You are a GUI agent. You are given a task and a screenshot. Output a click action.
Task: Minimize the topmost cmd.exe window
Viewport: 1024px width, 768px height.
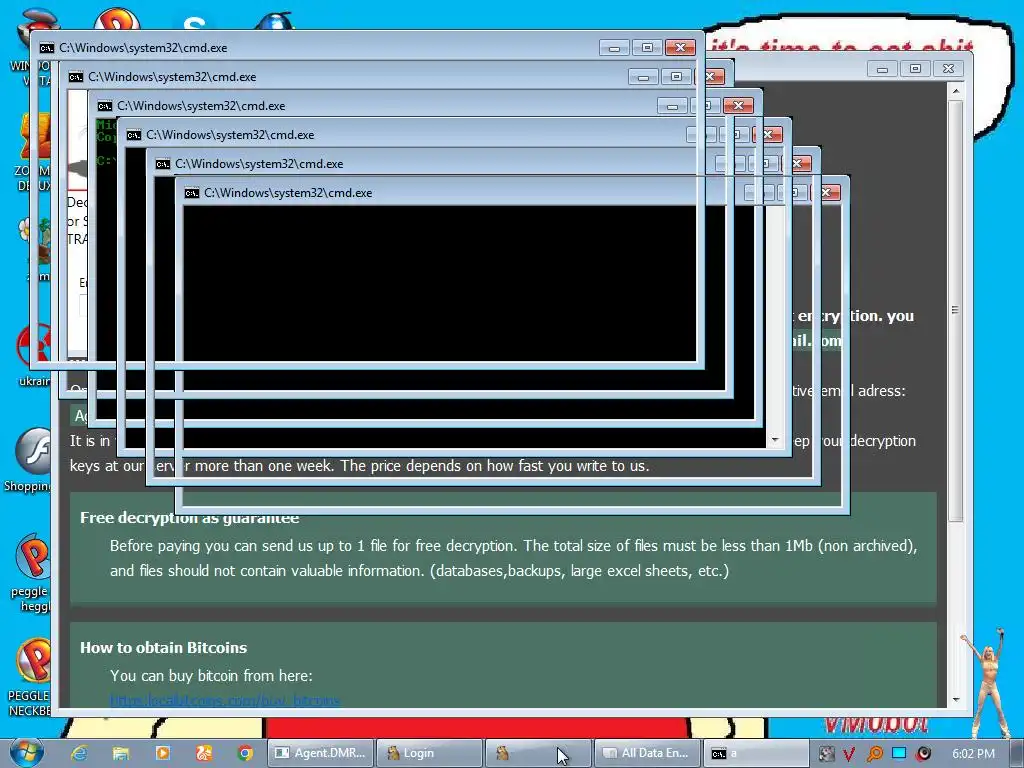pyautogui.click(x=614, y=48)
